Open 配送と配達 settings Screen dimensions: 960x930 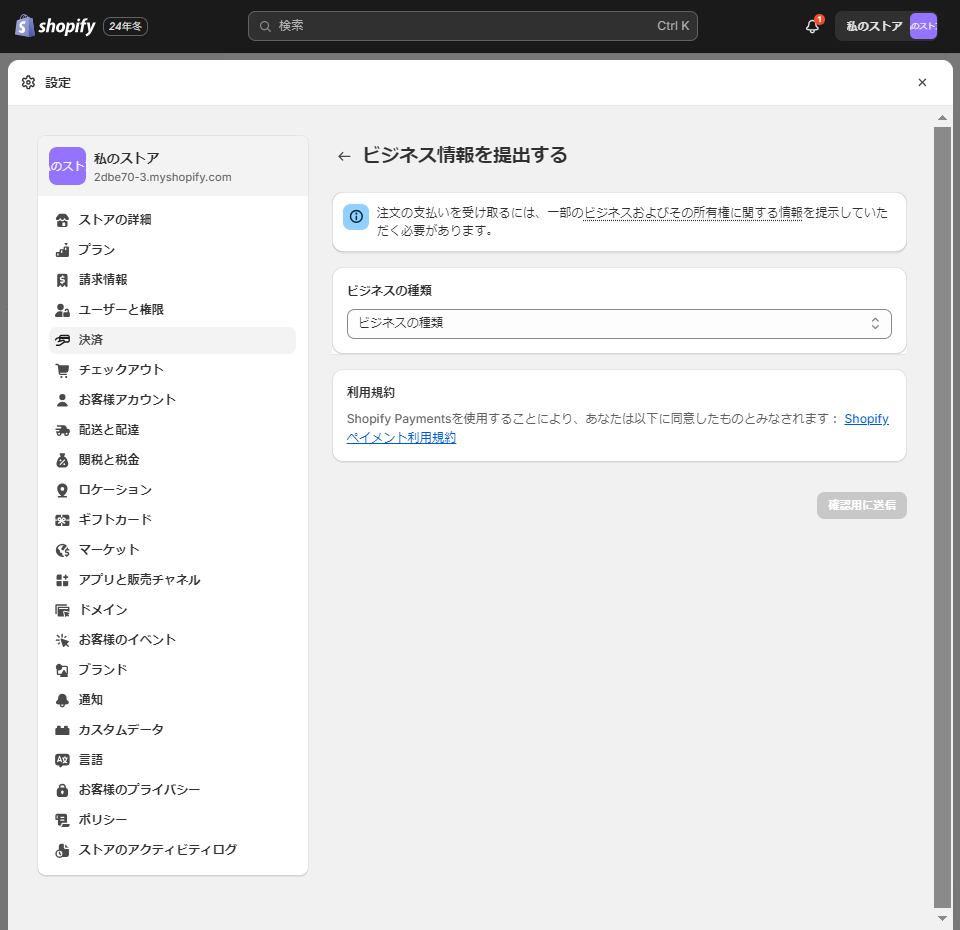click(172, 430)
